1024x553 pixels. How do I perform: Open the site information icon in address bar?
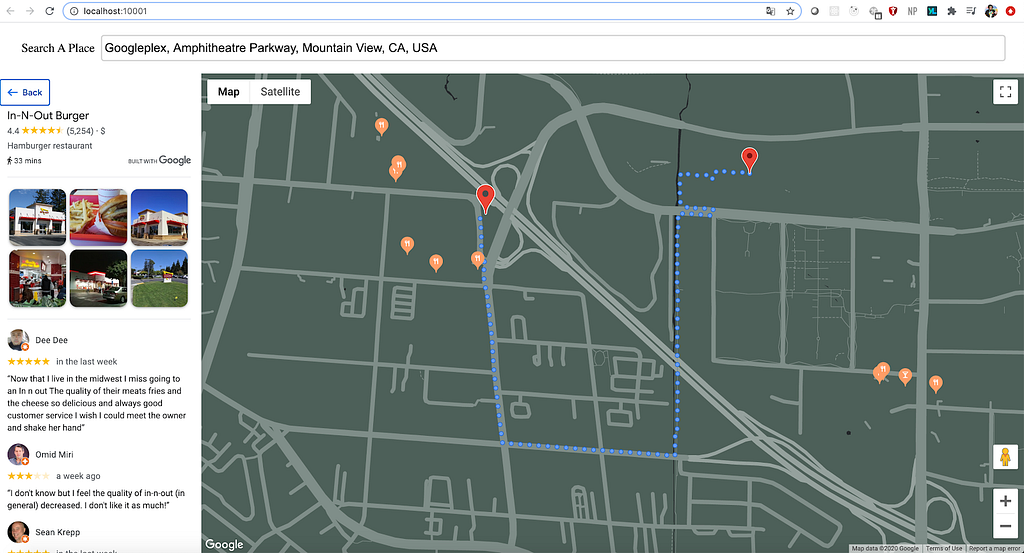click(x=74, y=11)
